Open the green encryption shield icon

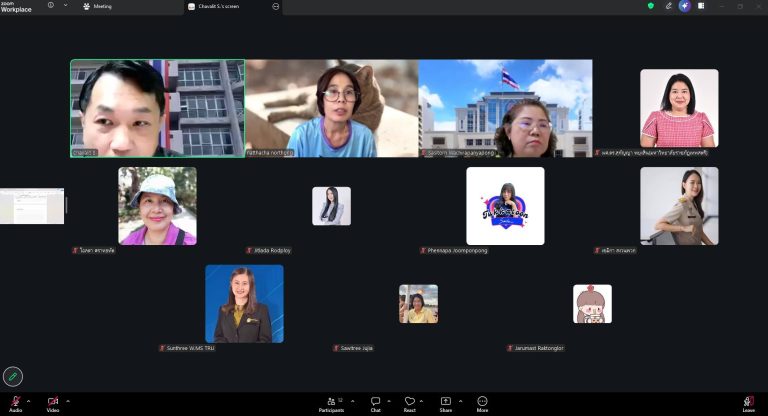pyautogui.click(x=650, y=6)
